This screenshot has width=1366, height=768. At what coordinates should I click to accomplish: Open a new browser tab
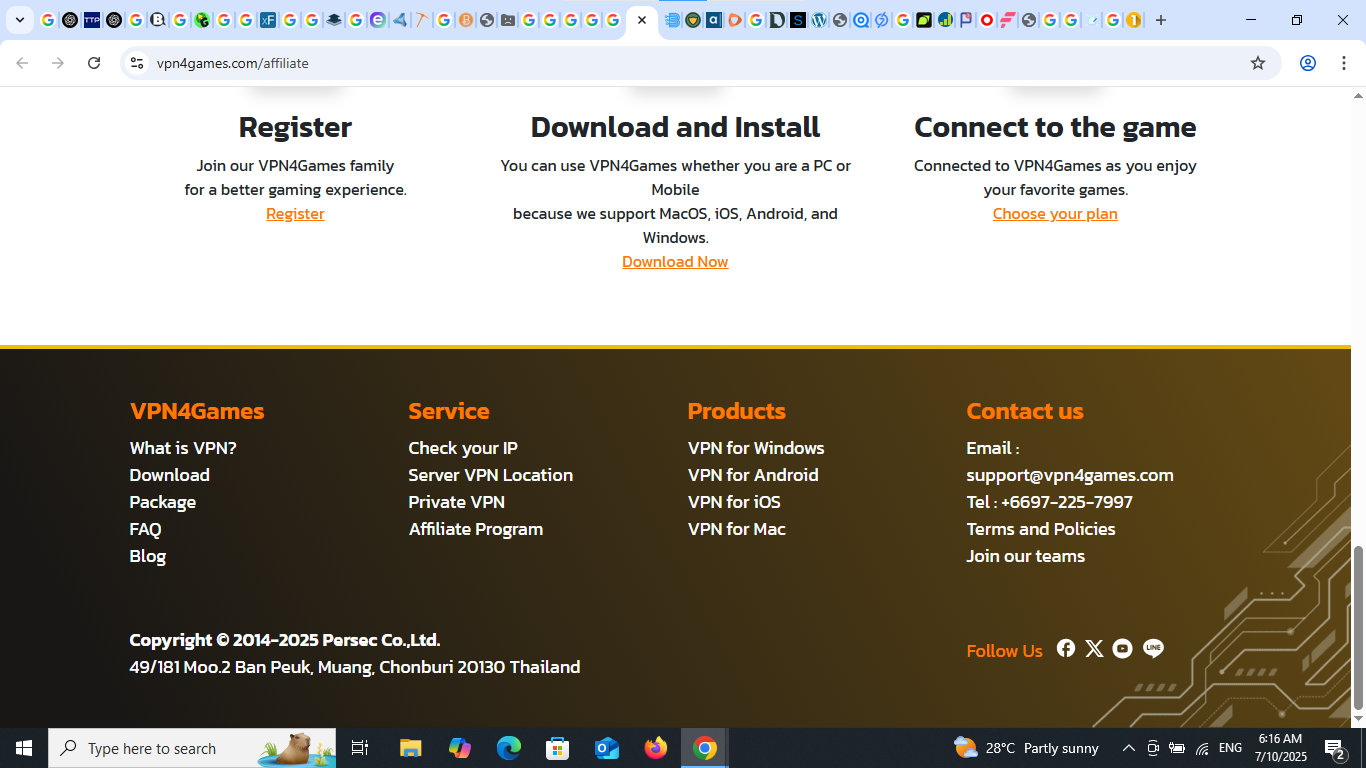pyautogui.click(x=1160, y=20)
